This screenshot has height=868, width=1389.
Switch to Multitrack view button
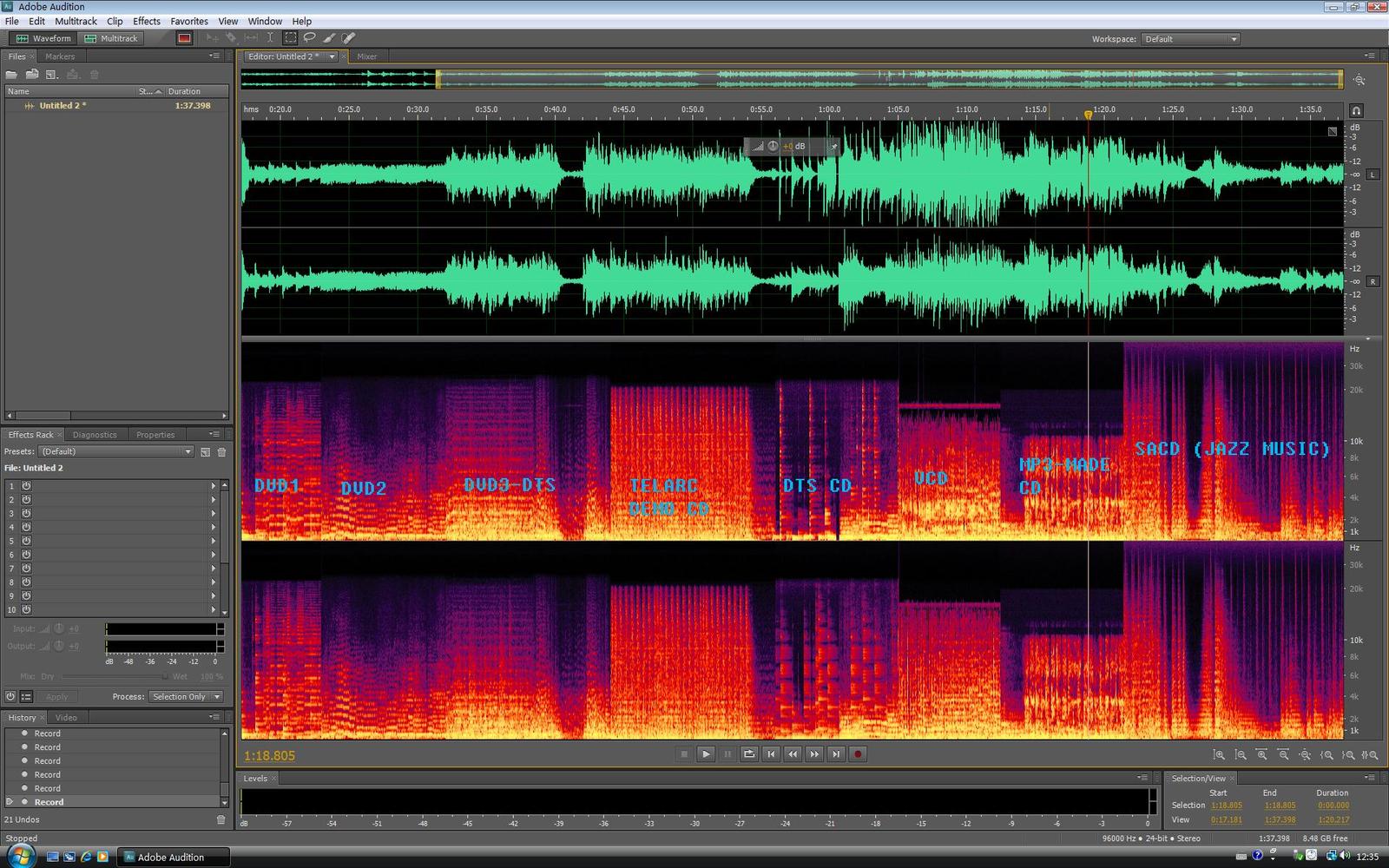pos(111,38)
